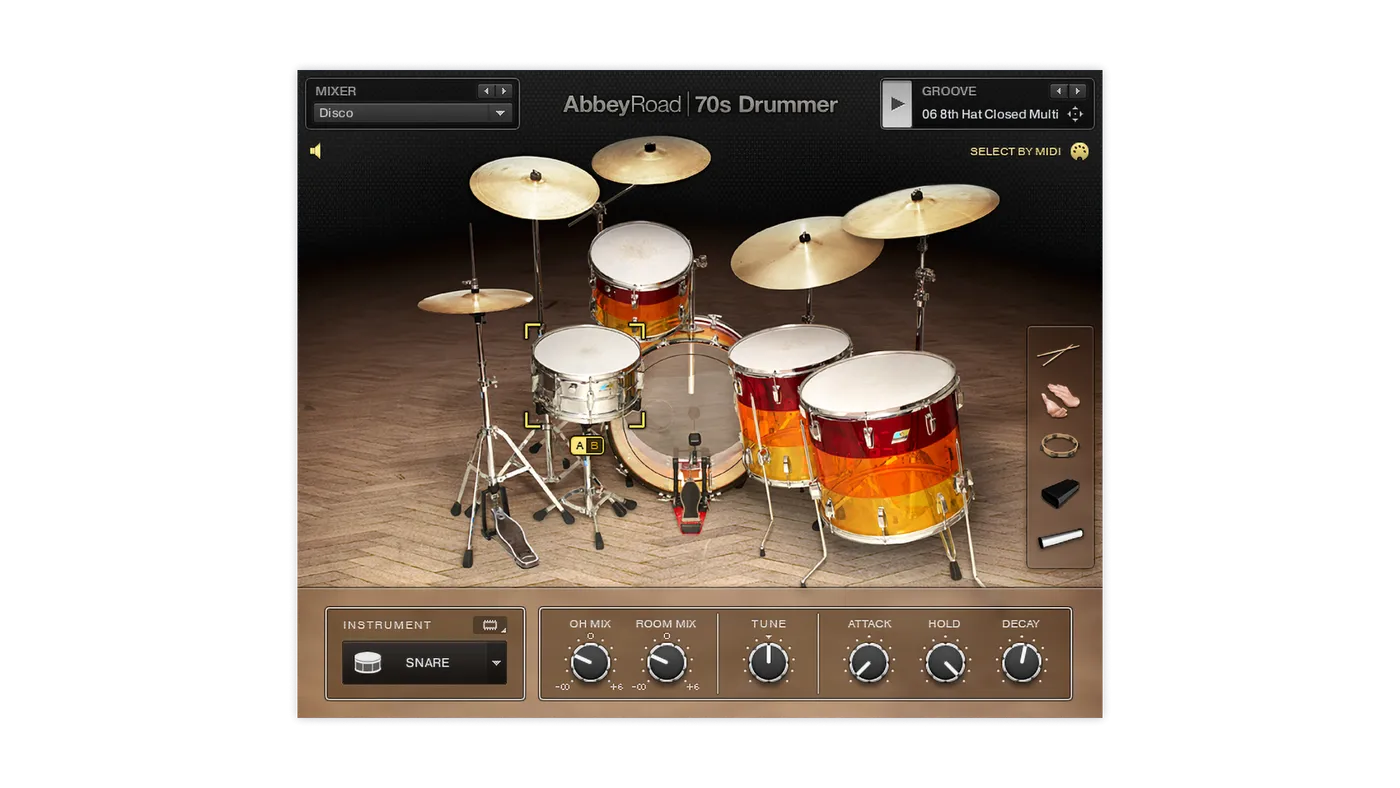Play the 06 8th Hat Closed groove
The image size is (1400, 788).
click(x=897, y=104)
